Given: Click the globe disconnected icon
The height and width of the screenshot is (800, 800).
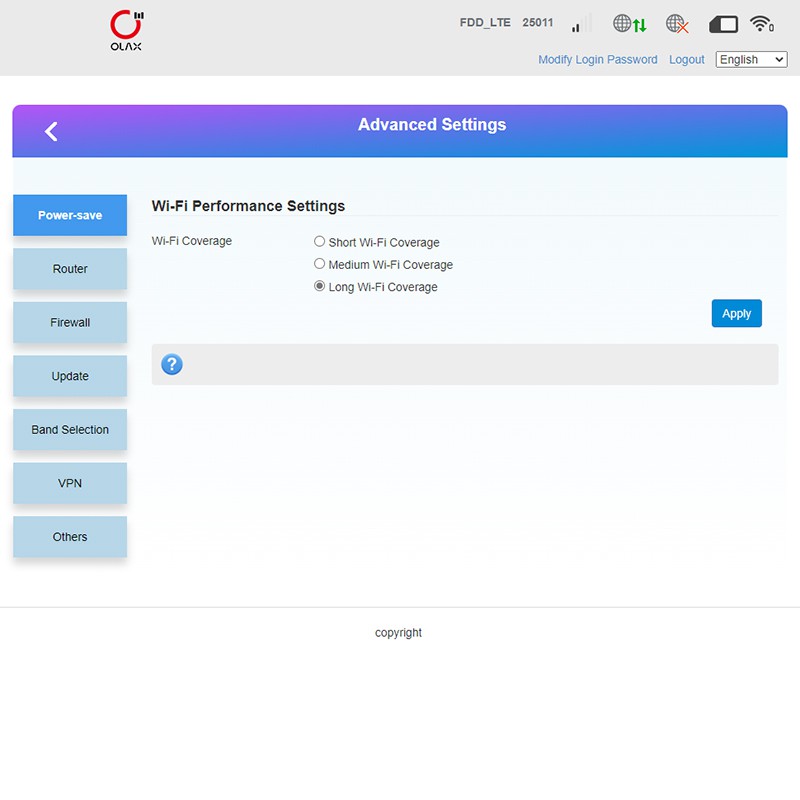Looking at the screenshot, I should click(x=677, y=23).
